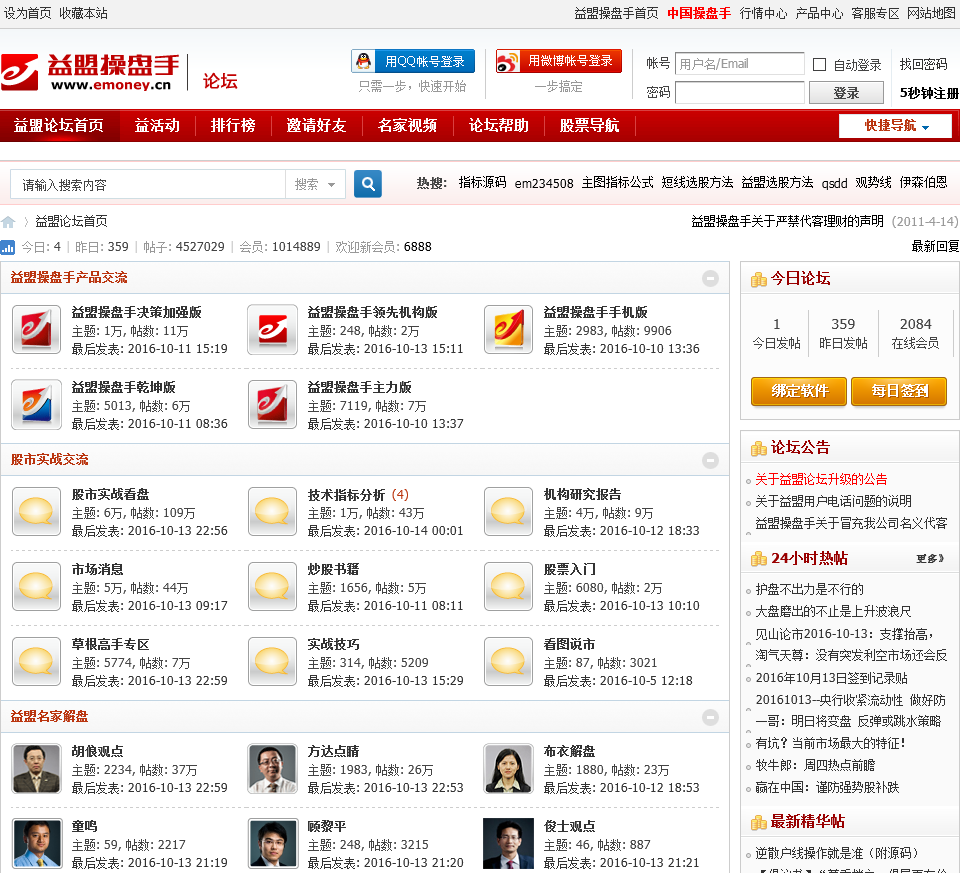Open 护盘不出力是不行的 hot post
Image resolution: width=960 pixels, height=873 pixels.
[x=809, y=590]
